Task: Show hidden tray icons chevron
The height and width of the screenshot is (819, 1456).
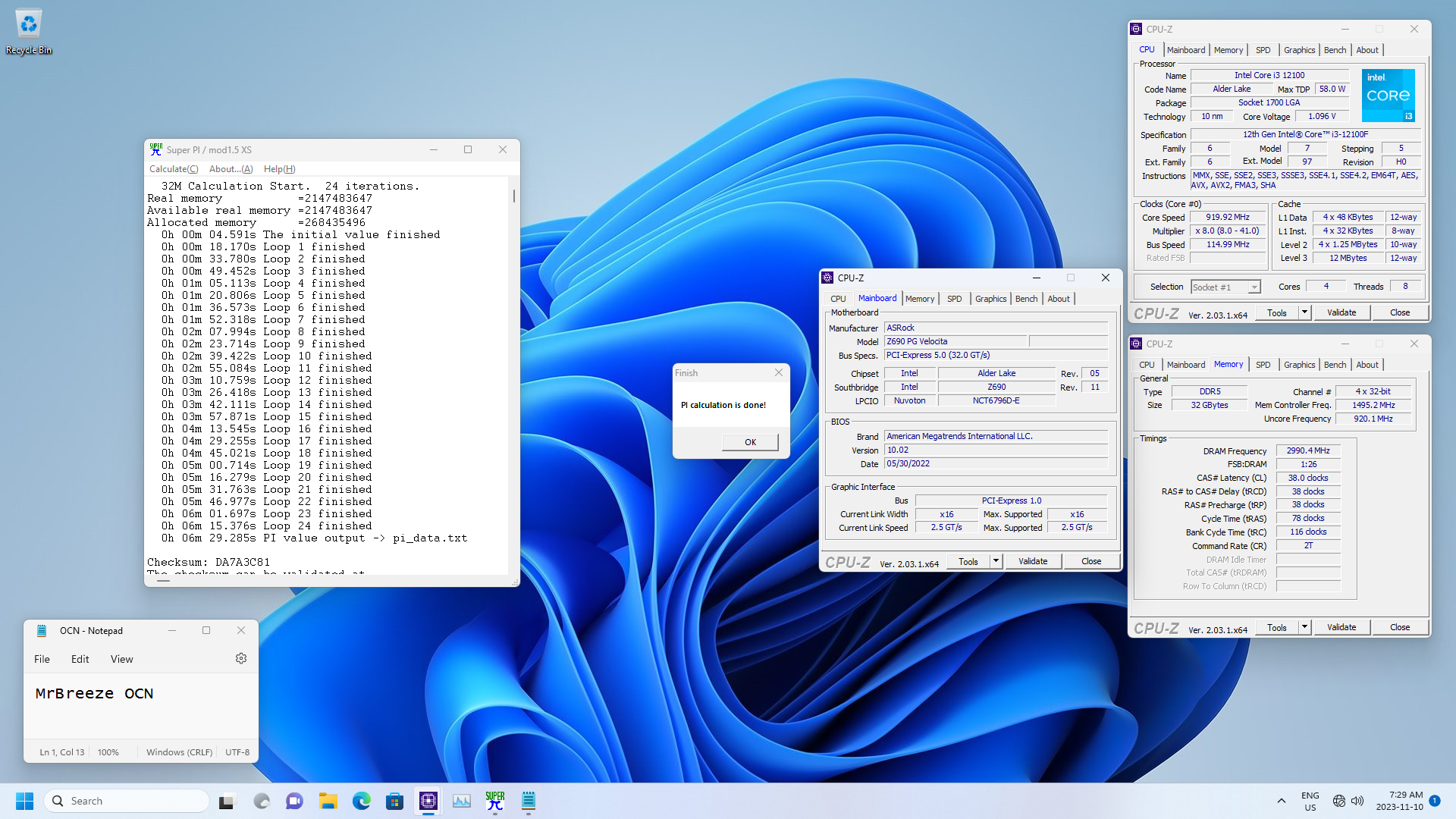Action: (x=1281, y=801)
